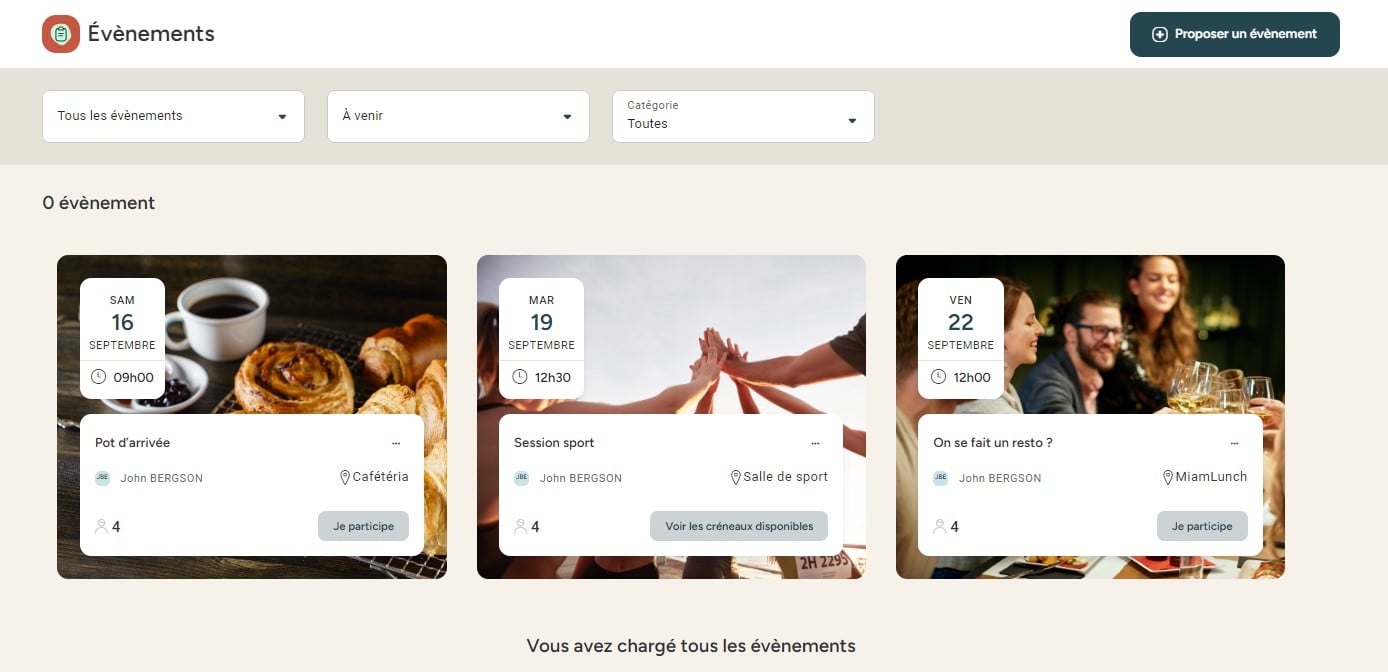The height and width of the screenshot is (672, 1388).
Task: Expand the Catégorie Toutes dropdown
Action: [743, 116]
